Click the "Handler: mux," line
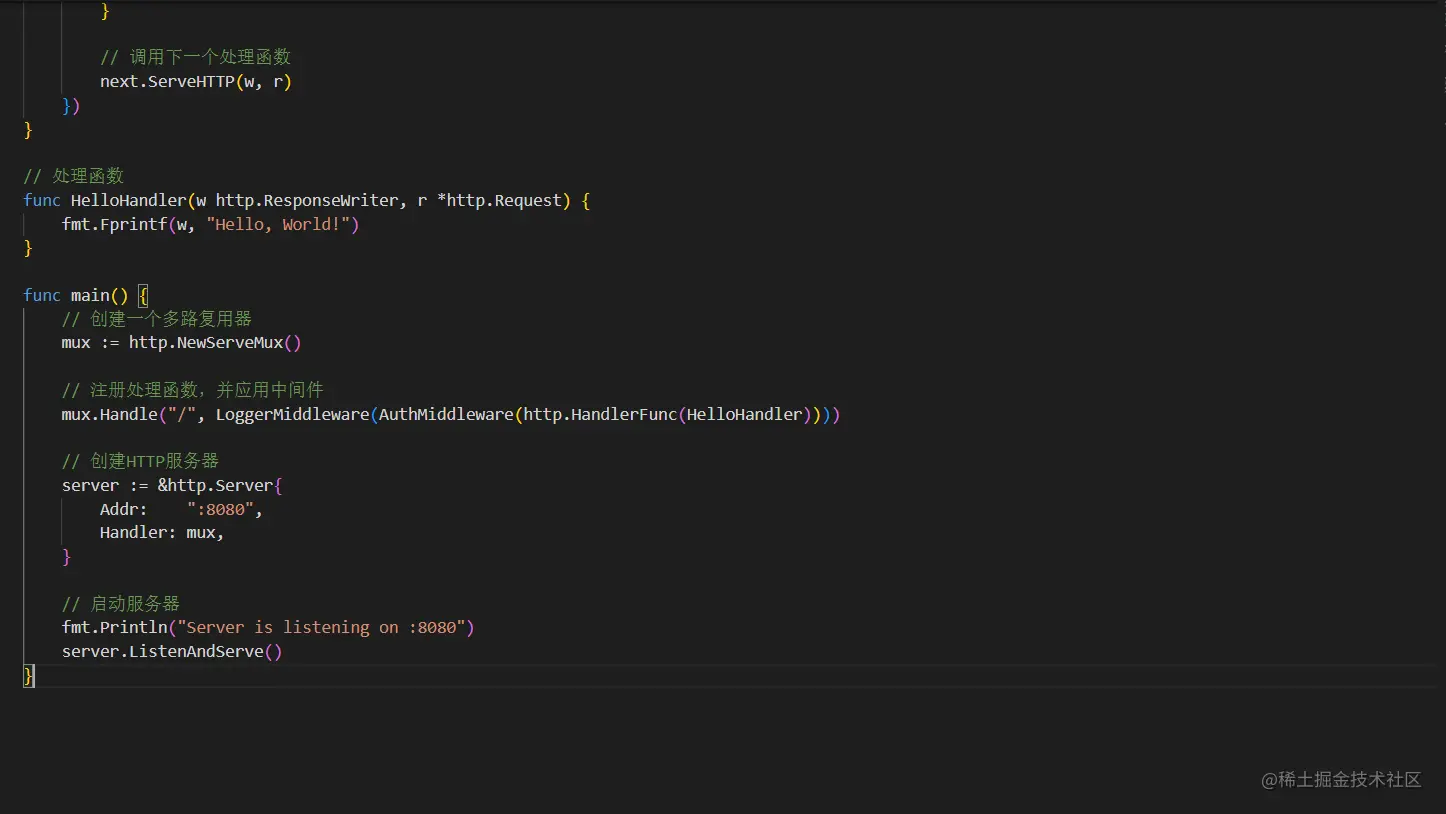This screenshot has height=814, width=1446. point(162,533)
